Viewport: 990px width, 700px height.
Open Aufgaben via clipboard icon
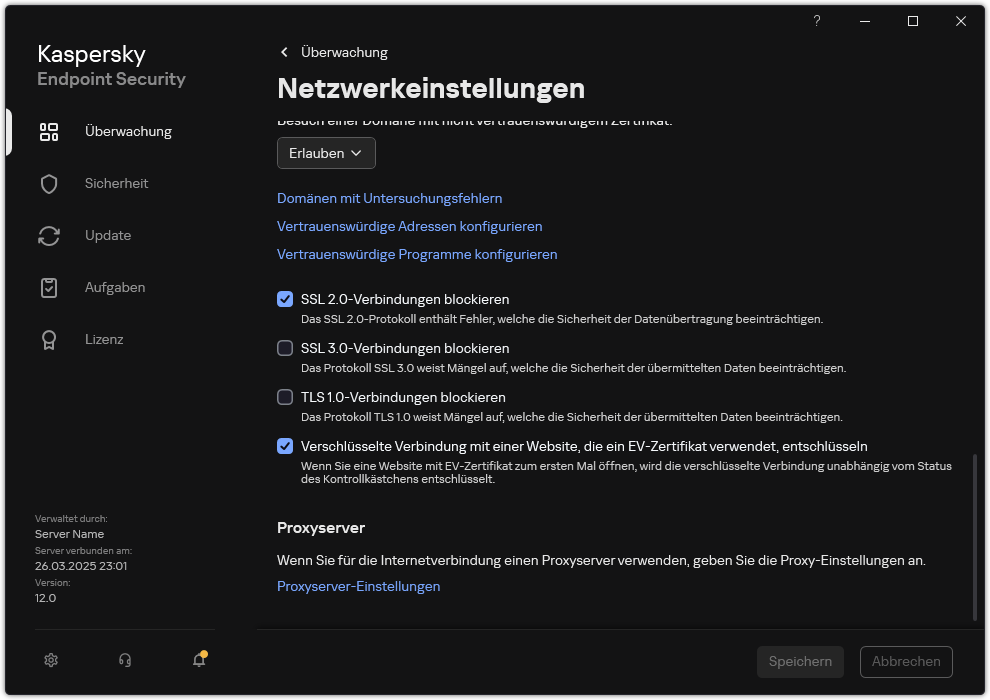point(114,287)
